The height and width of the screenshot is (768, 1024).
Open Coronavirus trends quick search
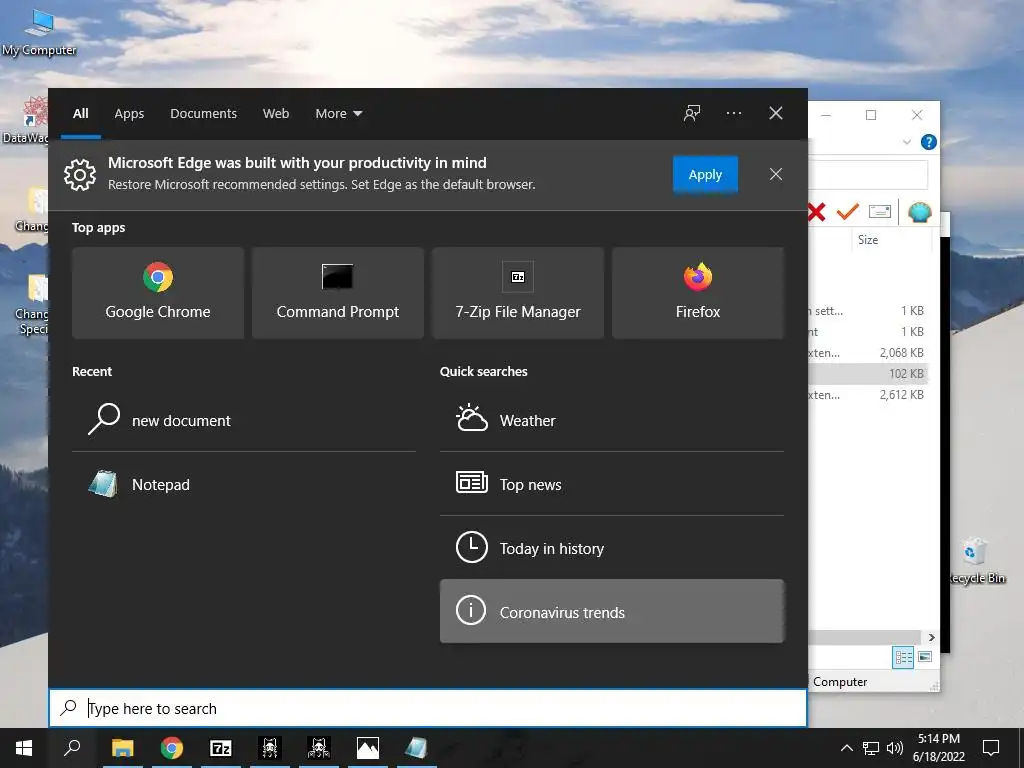(x=612, y=611)
